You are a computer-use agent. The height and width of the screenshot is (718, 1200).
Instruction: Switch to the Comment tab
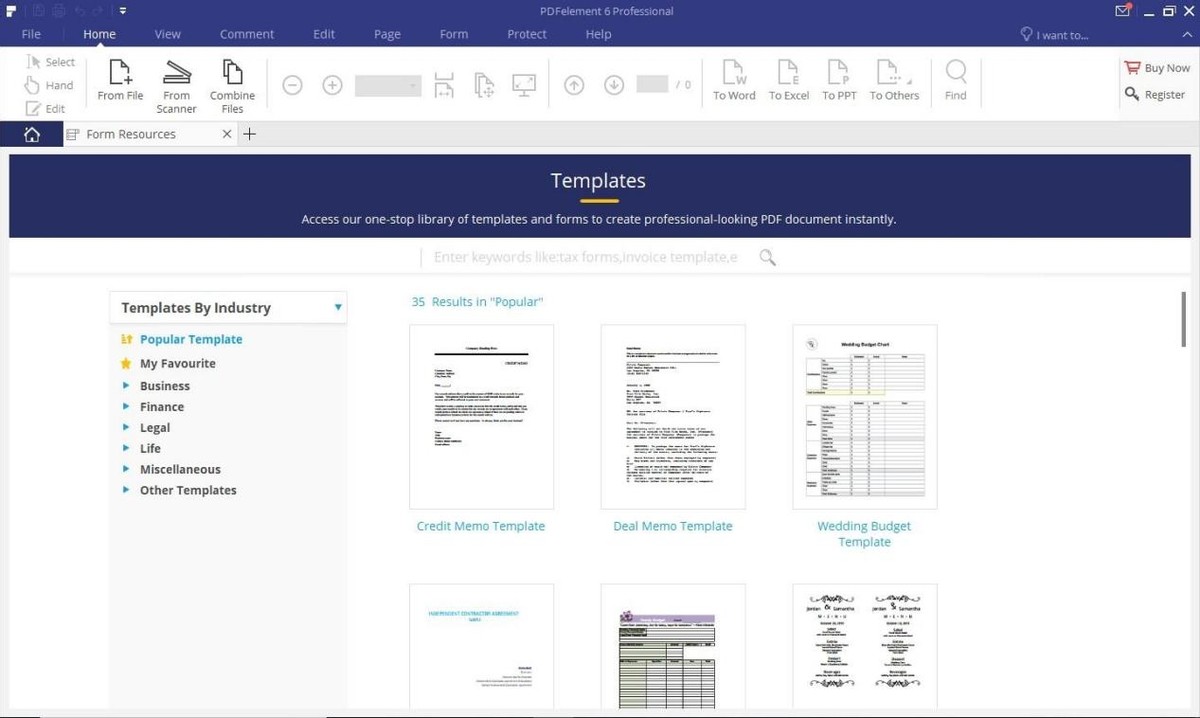coord(247,34)
